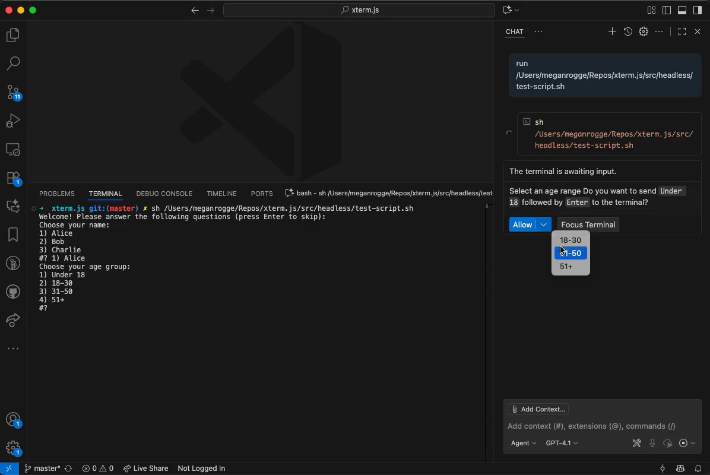The height and width of the screenshot is (475, 710).
Task: Open the Copilot dropdown in title bar
Action: [511, 10]
